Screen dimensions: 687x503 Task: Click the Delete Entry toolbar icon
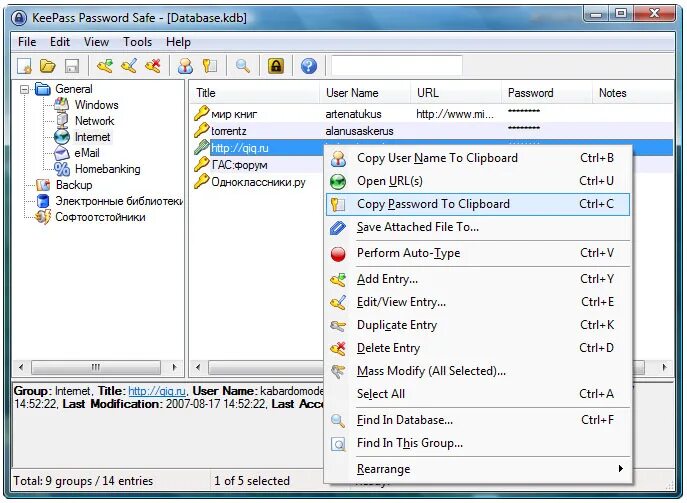pyautogui.click(x=153, y=66)
